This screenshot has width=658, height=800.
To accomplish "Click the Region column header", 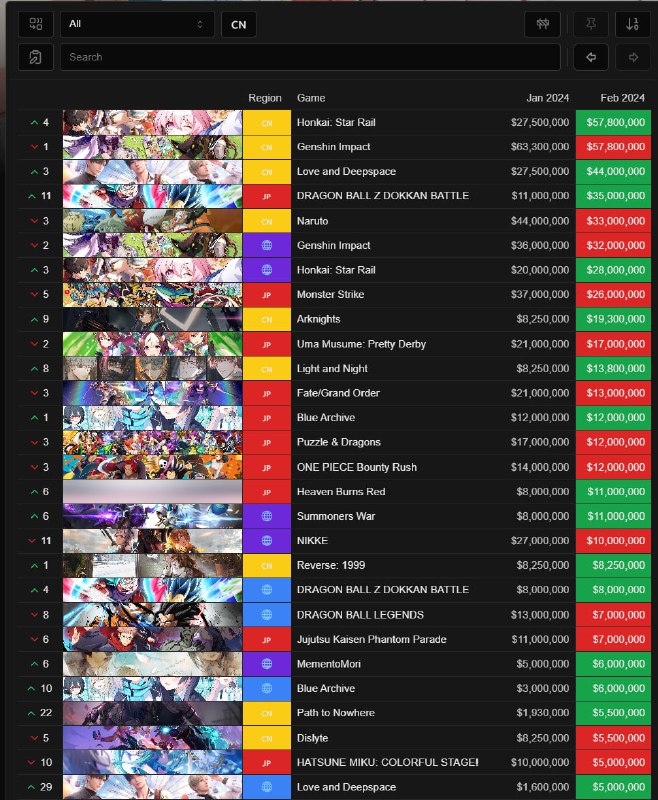I will point(265,98).
